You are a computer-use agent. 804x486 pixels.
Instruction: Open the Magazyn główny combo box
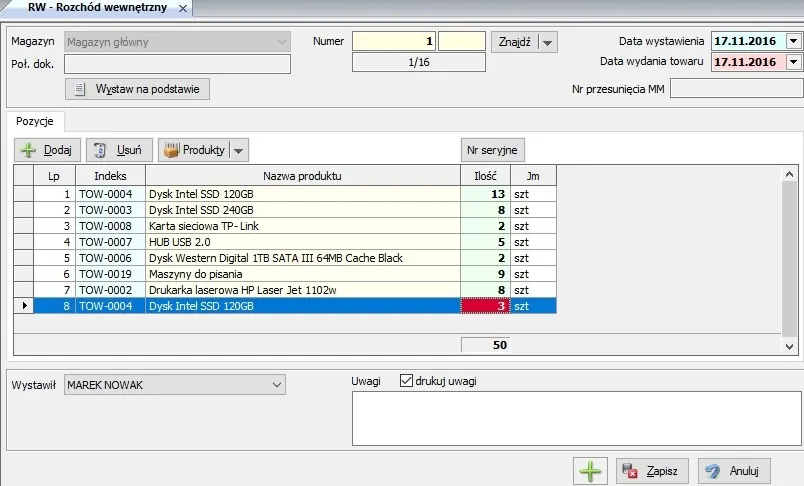click(x=177, y=42)
